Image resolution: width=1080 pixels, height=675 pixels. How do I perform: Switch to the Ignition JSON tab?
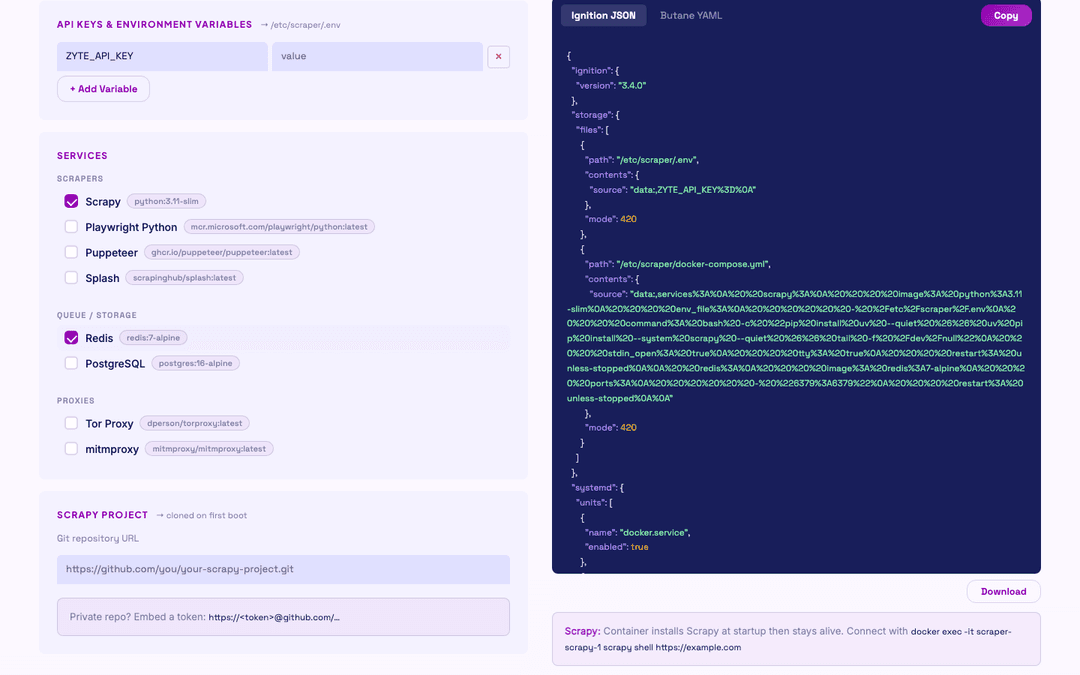[x=603, y=15]
